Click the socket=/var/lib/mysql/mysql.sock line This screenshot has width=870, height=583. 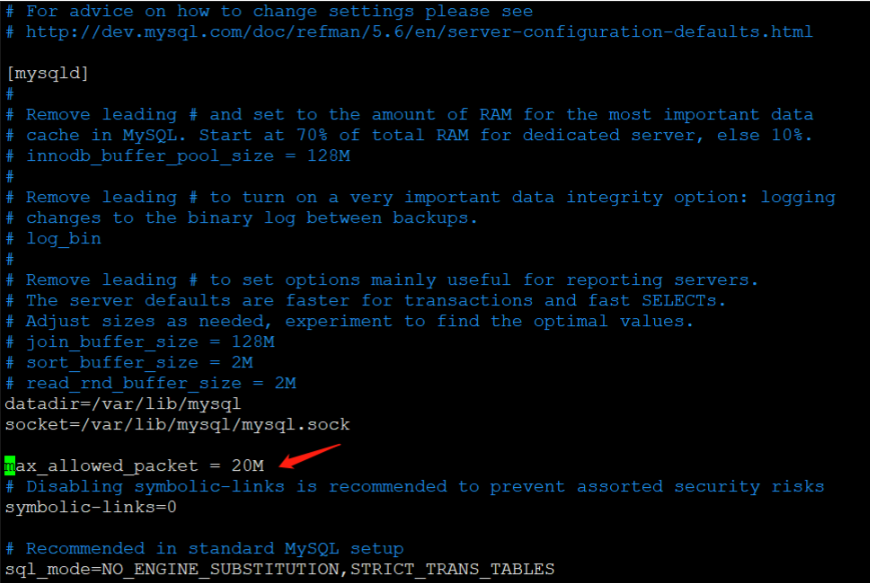[177, 424]
